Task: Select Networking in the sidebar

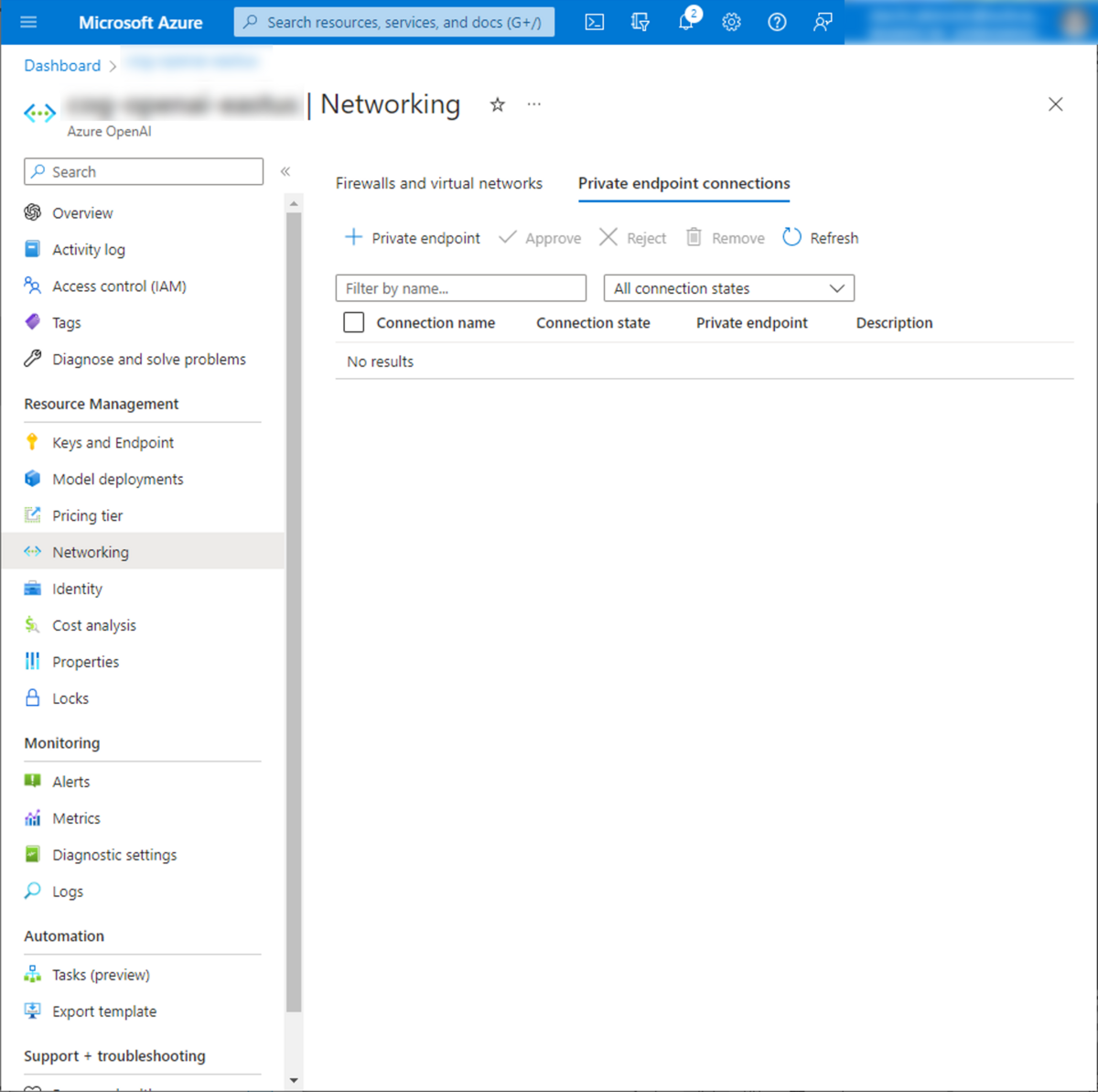Action: (143, 552)
